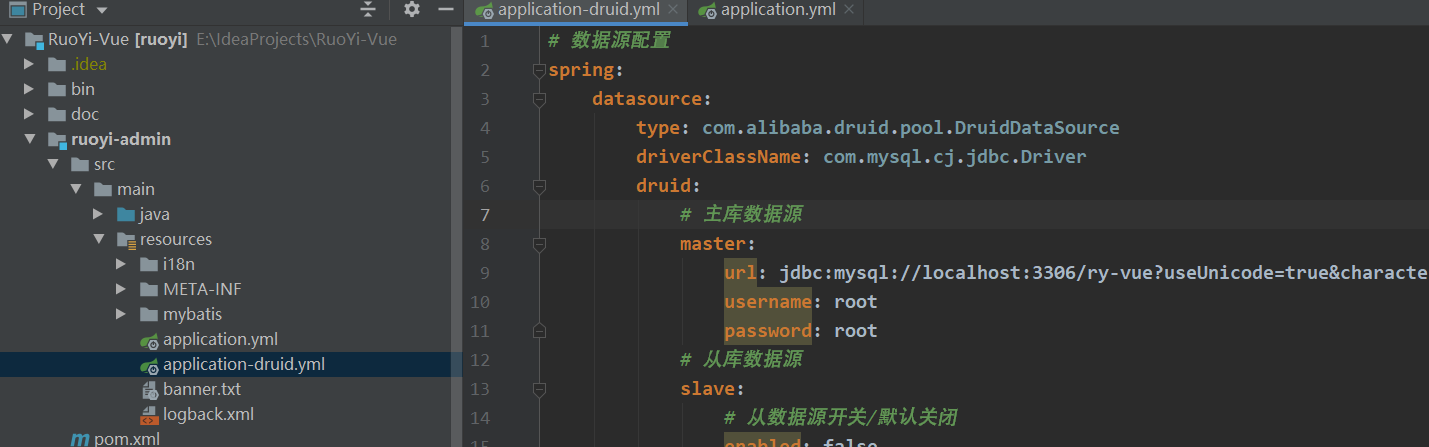Click the RuoYi-Vue project module icon
The height and width of the screenshot is (447, 1429).
tap(35, 40)
